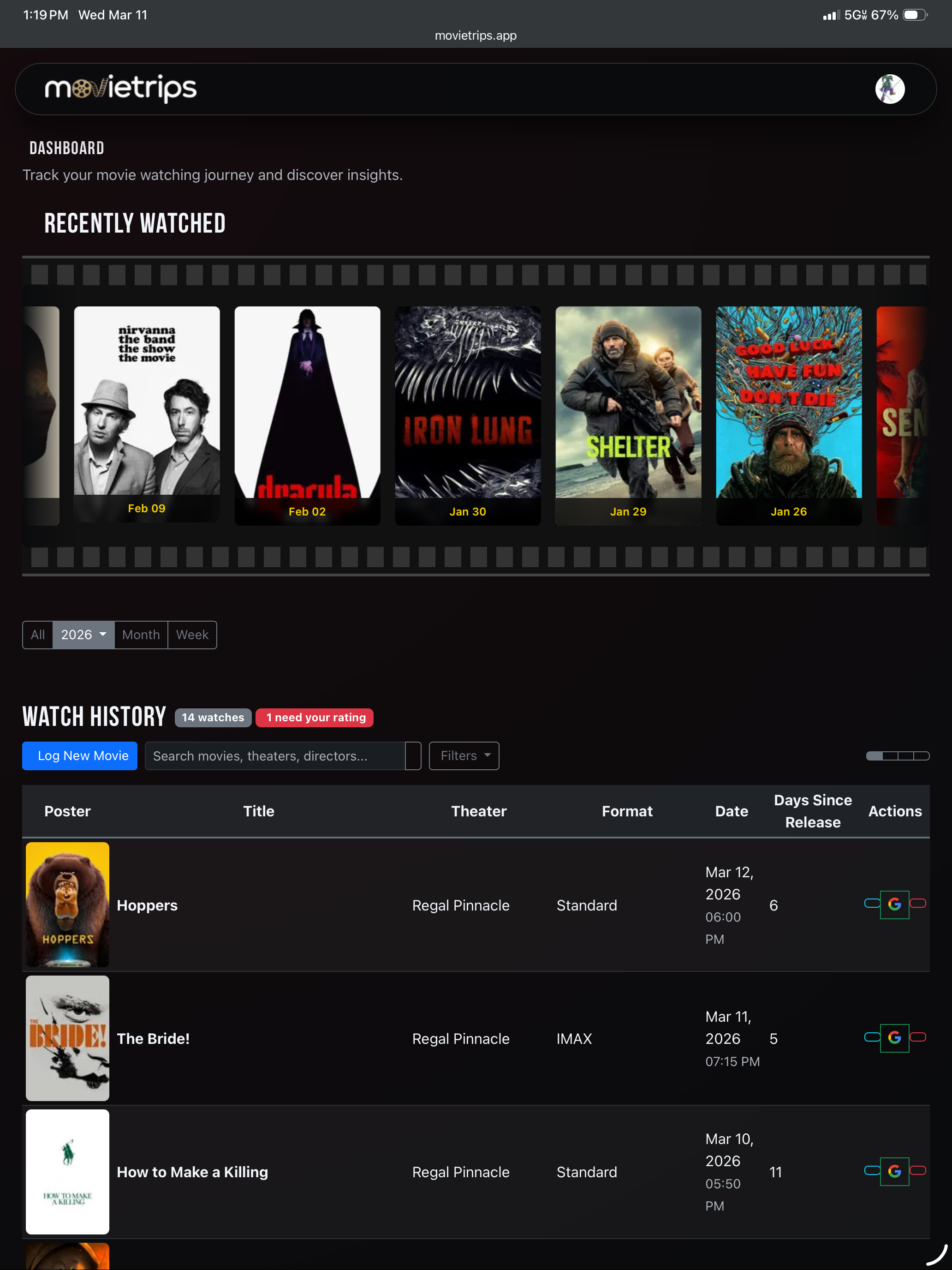The height and width of the screenshot is (1270, 952).
Task: Switch to the Month time range tab
Action: (141, 635)
